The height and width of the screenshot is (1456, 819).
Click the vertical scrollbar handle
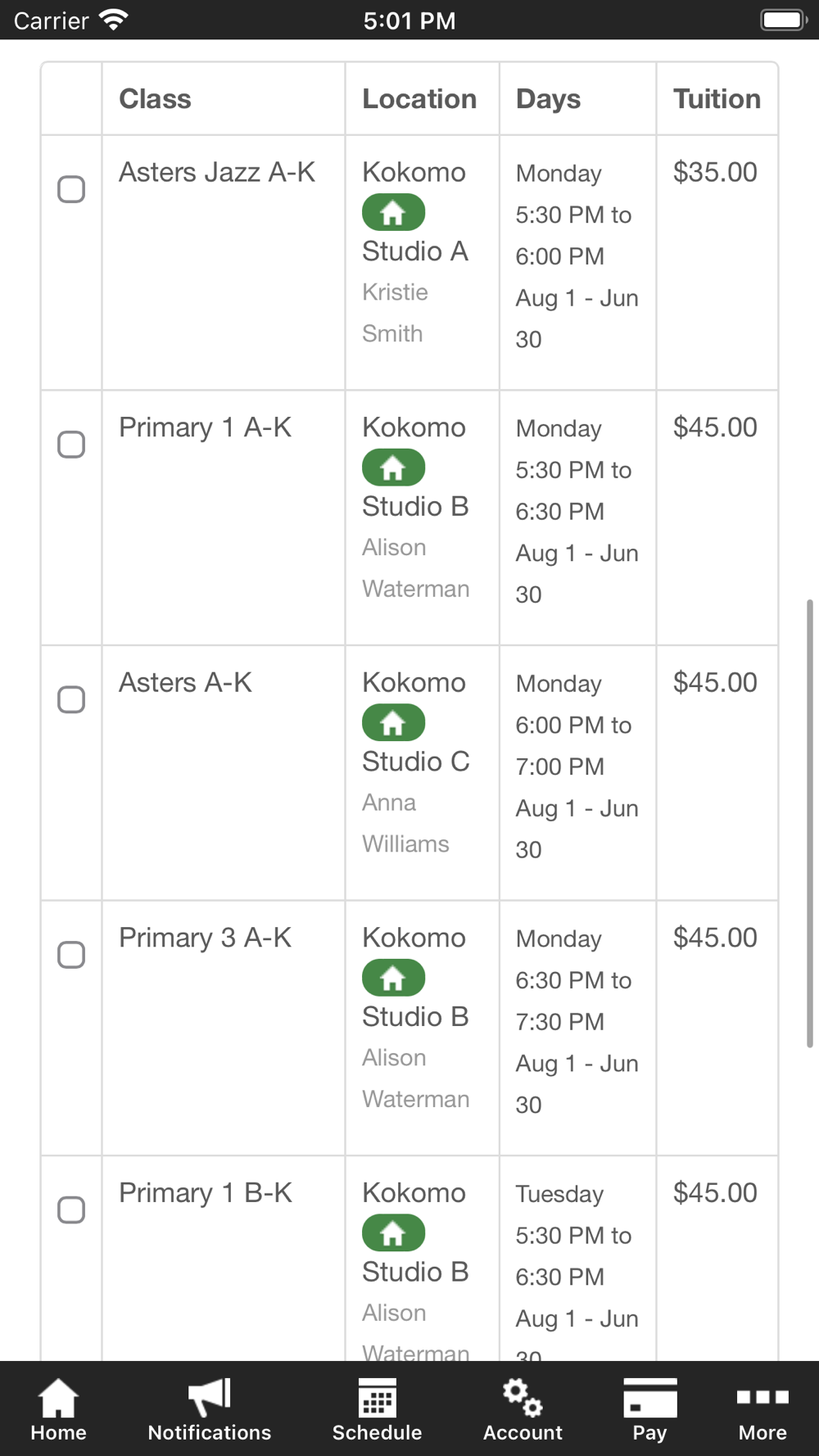809,823
